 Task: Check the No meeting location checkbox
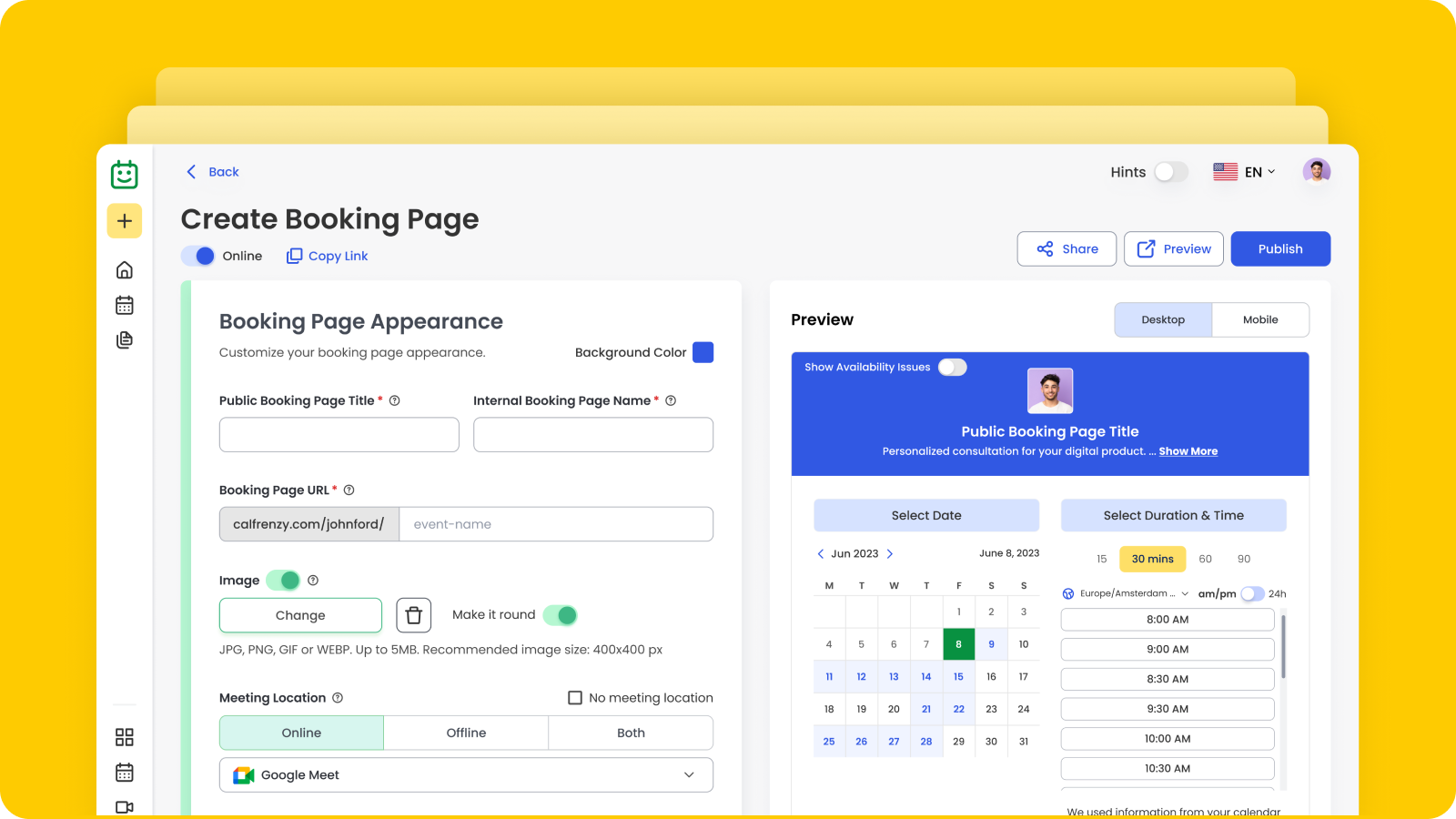(x=575, y=698)
